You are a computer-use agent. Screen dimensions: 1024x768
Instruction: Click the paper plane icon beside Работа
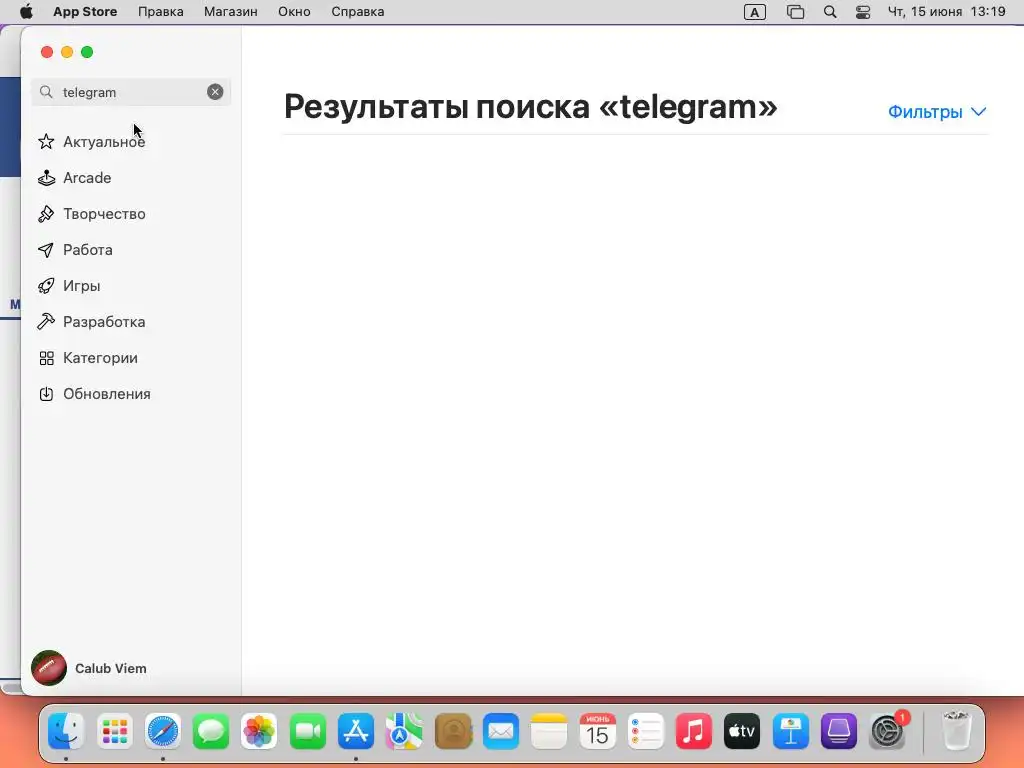(46, 249)
